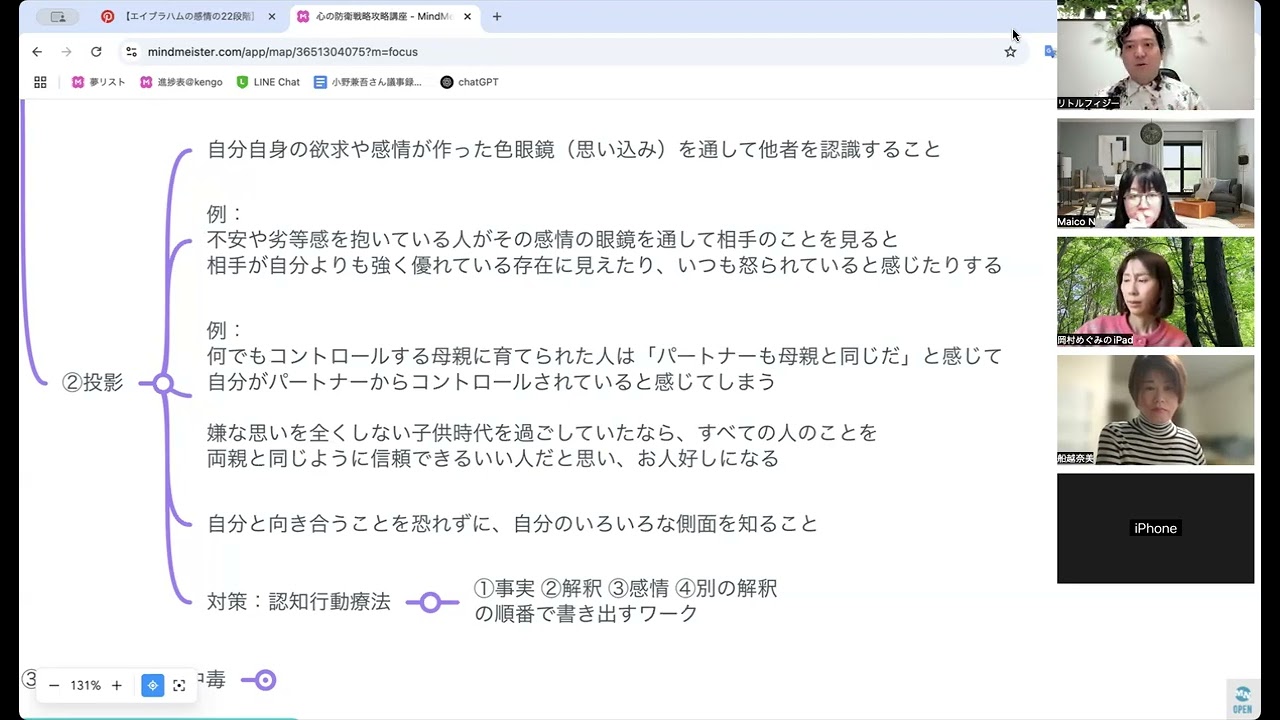Toggle the blue focus mode button
The image size is (1280, 720).
click(152, 685)
